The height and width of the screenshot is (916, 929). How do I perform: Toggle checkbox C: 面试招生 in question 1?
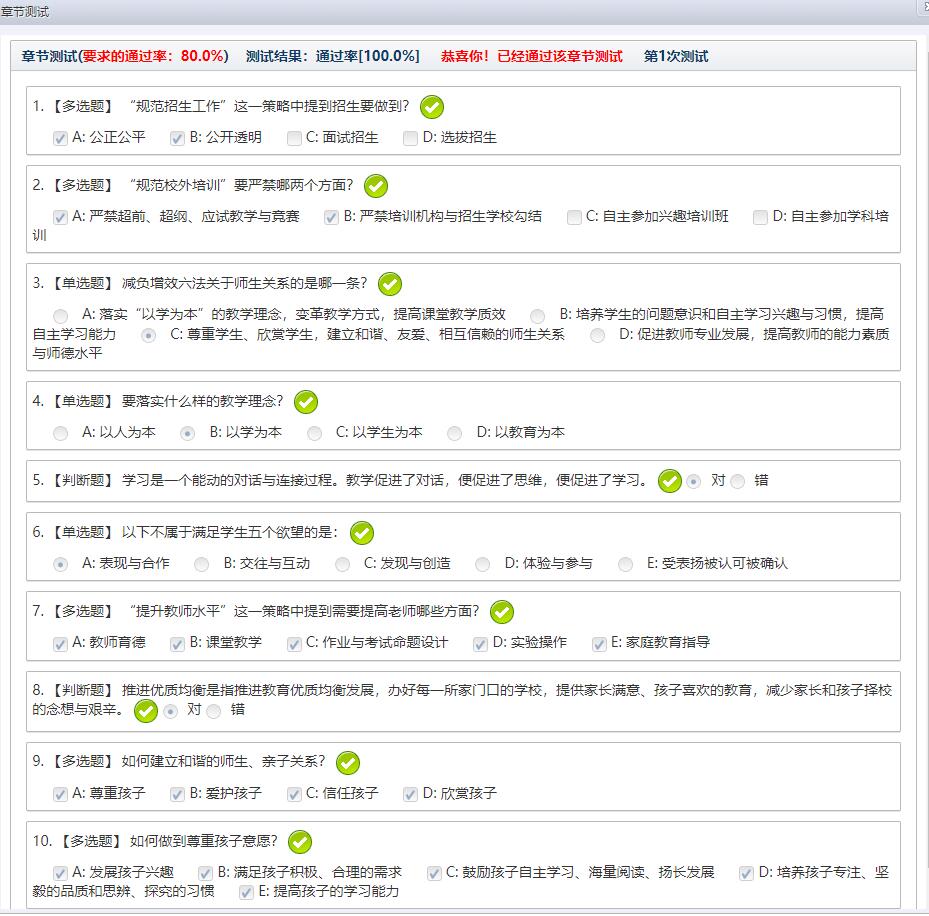(x=294, y=138)
